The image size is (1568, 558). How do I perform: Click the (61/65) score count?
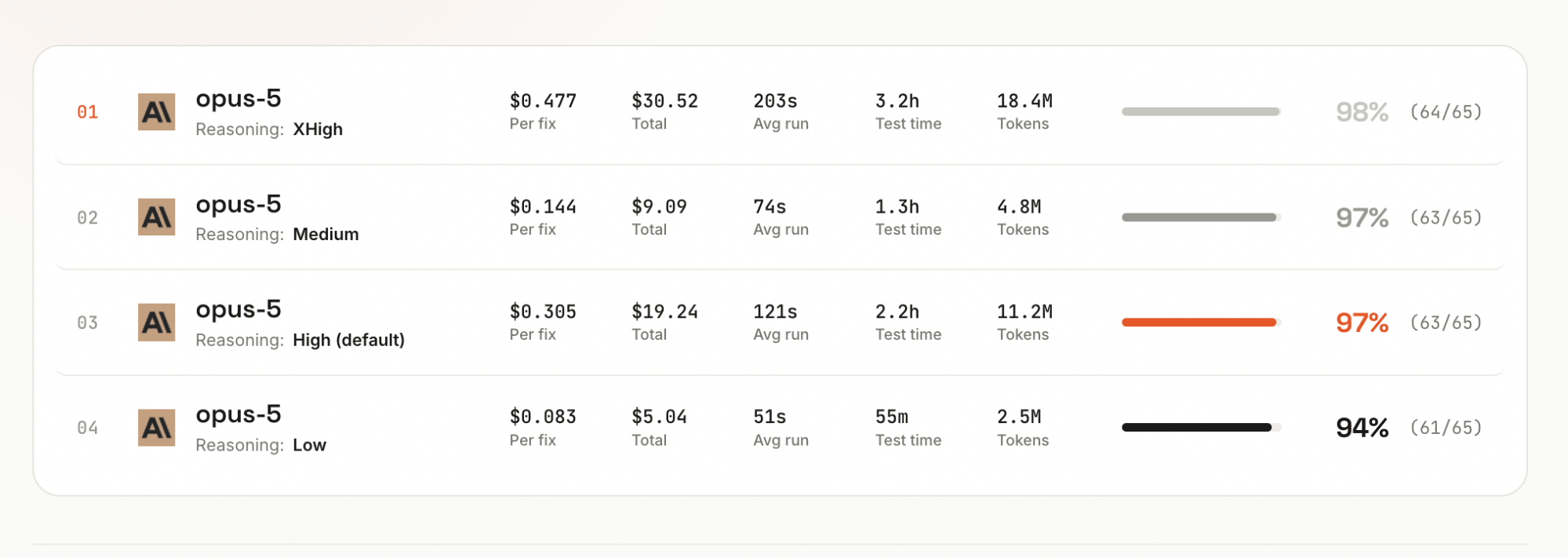point(1446,428)
